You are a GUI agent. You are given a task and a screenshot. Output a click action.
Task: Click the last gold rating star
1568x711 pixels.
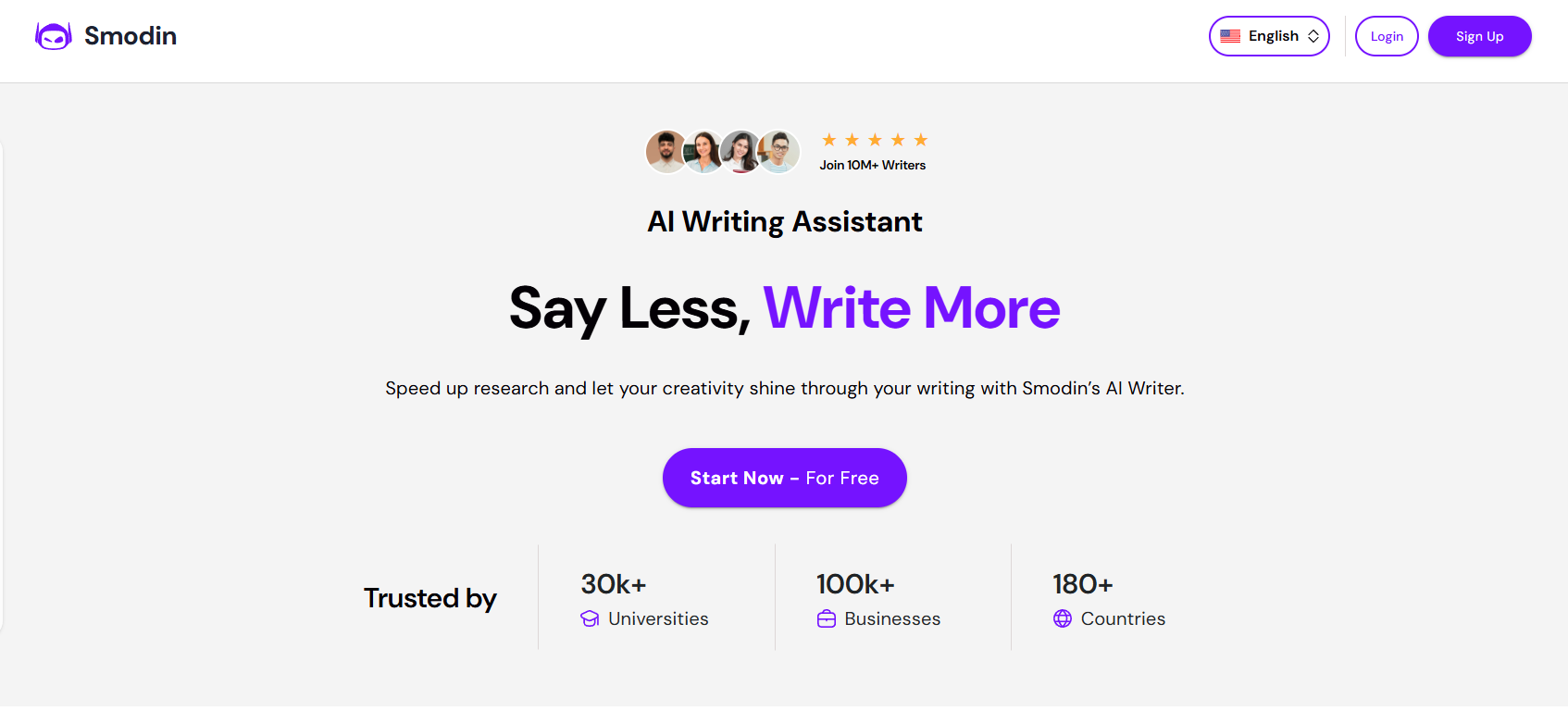pos(921,140)
